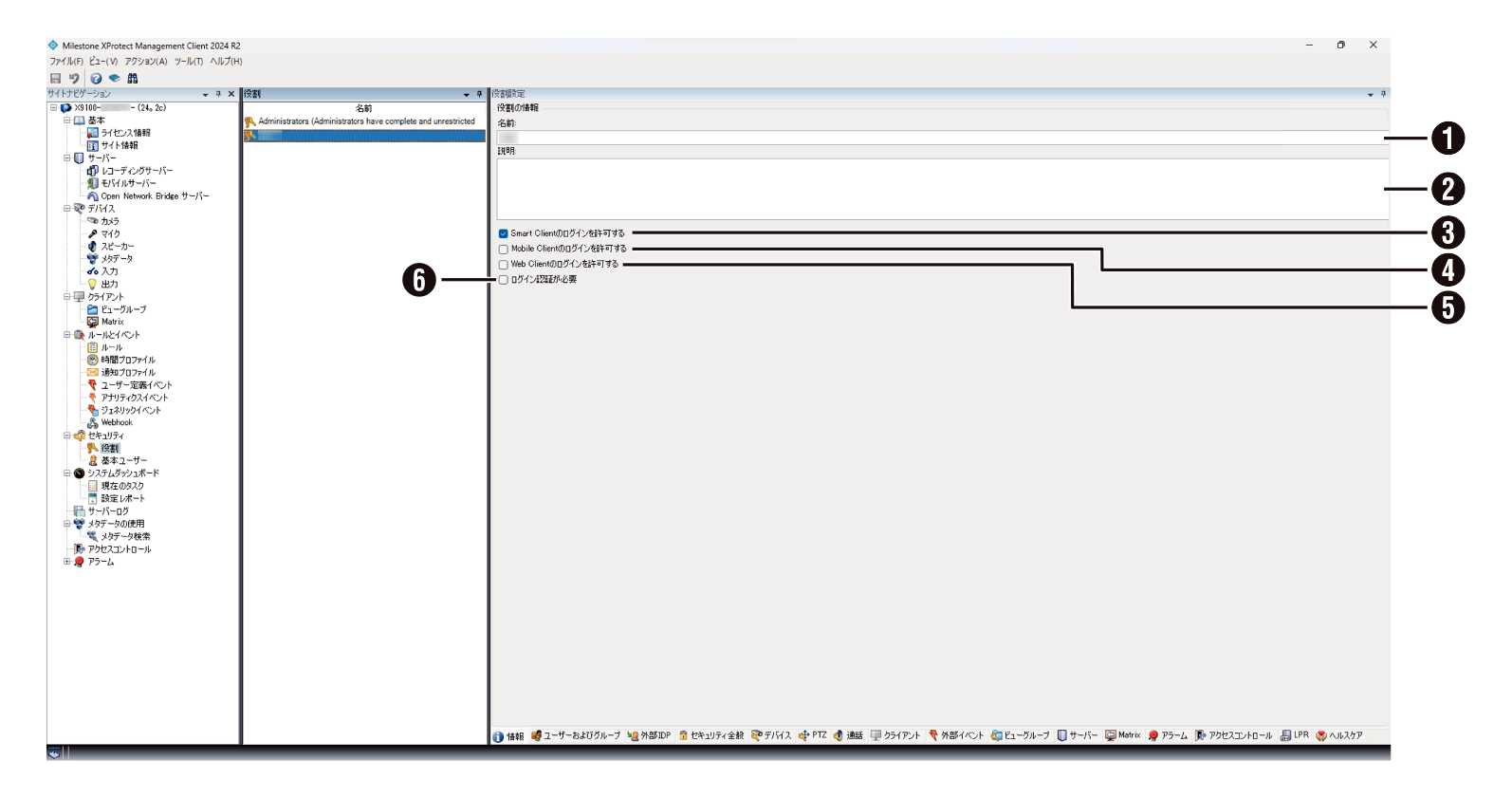Viewport: 1512px width, 798px height.
Task: Open the ファイル(F) menu
Action: (65, 62)
